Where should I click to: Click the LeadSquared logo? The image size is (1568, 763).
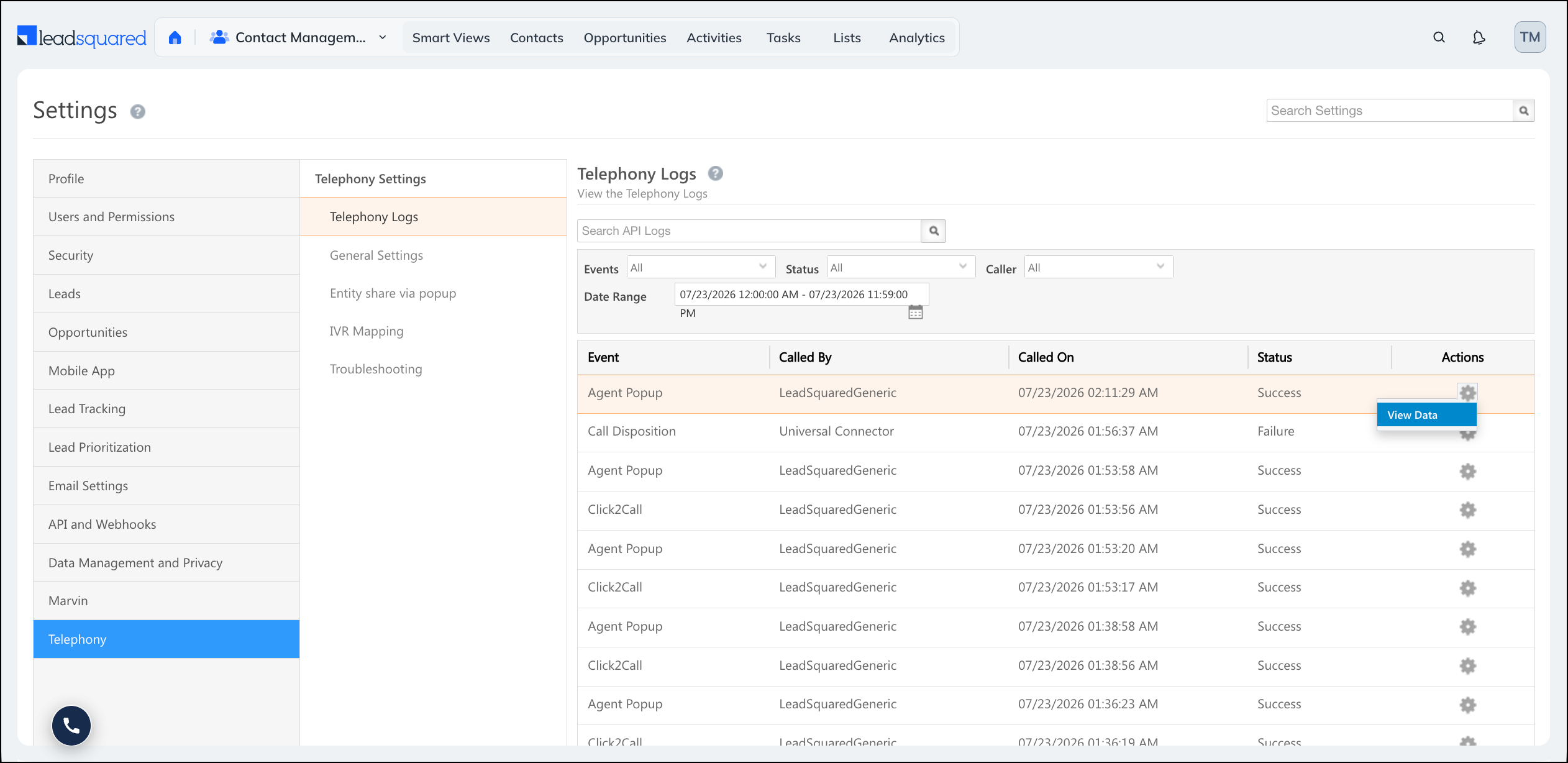click(x=81, y=37)
